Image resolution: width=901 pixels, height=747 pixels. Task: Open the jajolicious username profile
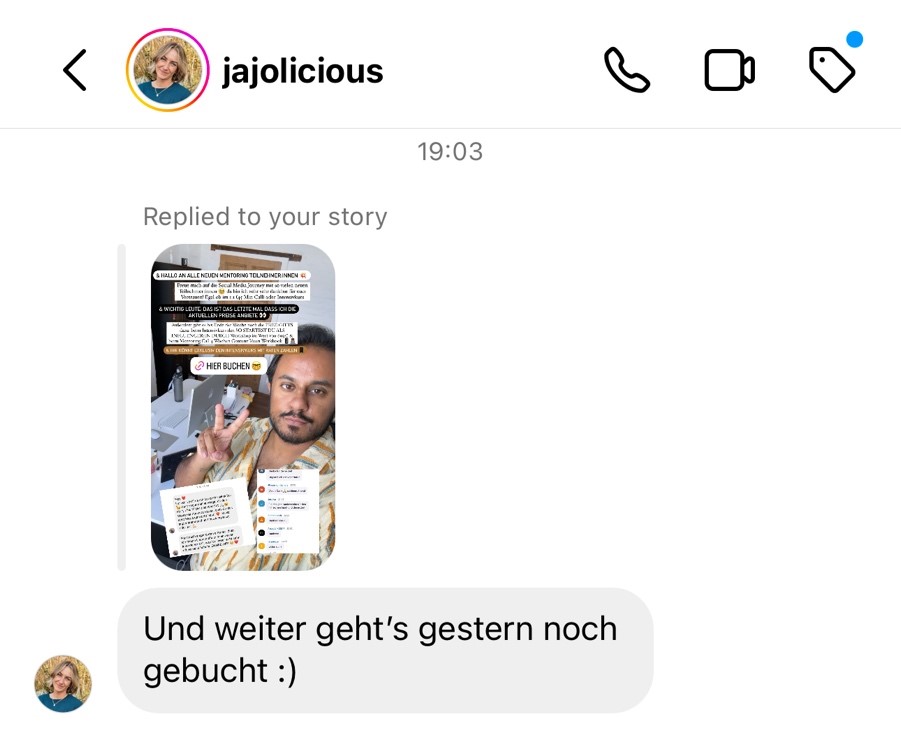pyautogui.click(x=303, y=71)
